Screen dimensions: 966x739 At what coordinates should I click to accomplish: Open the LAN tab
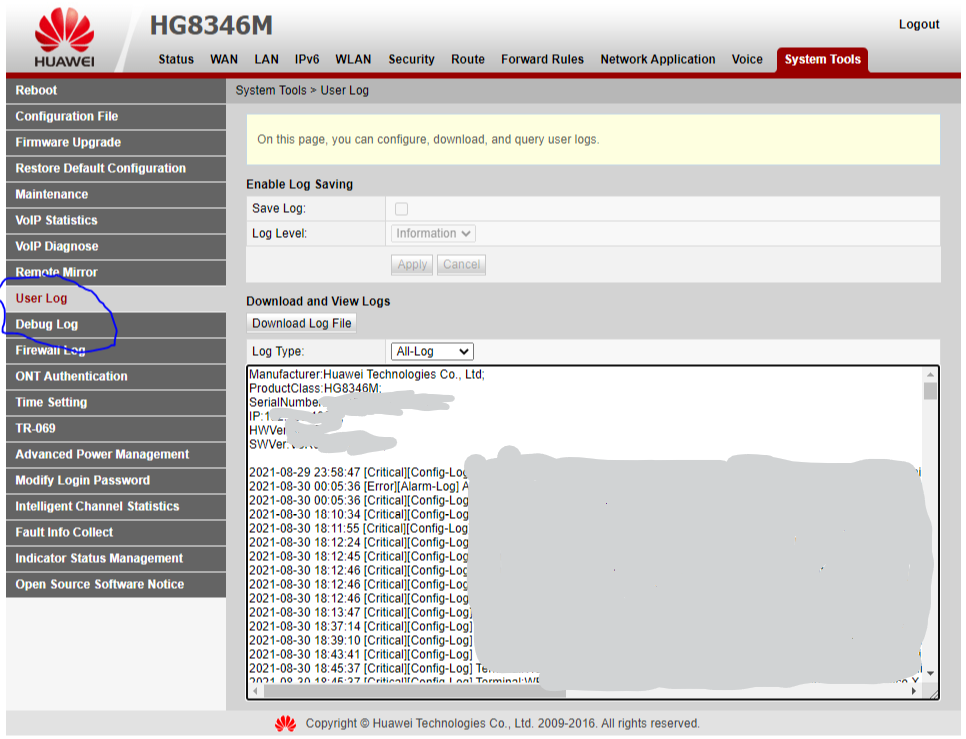(x=266, y=59)
